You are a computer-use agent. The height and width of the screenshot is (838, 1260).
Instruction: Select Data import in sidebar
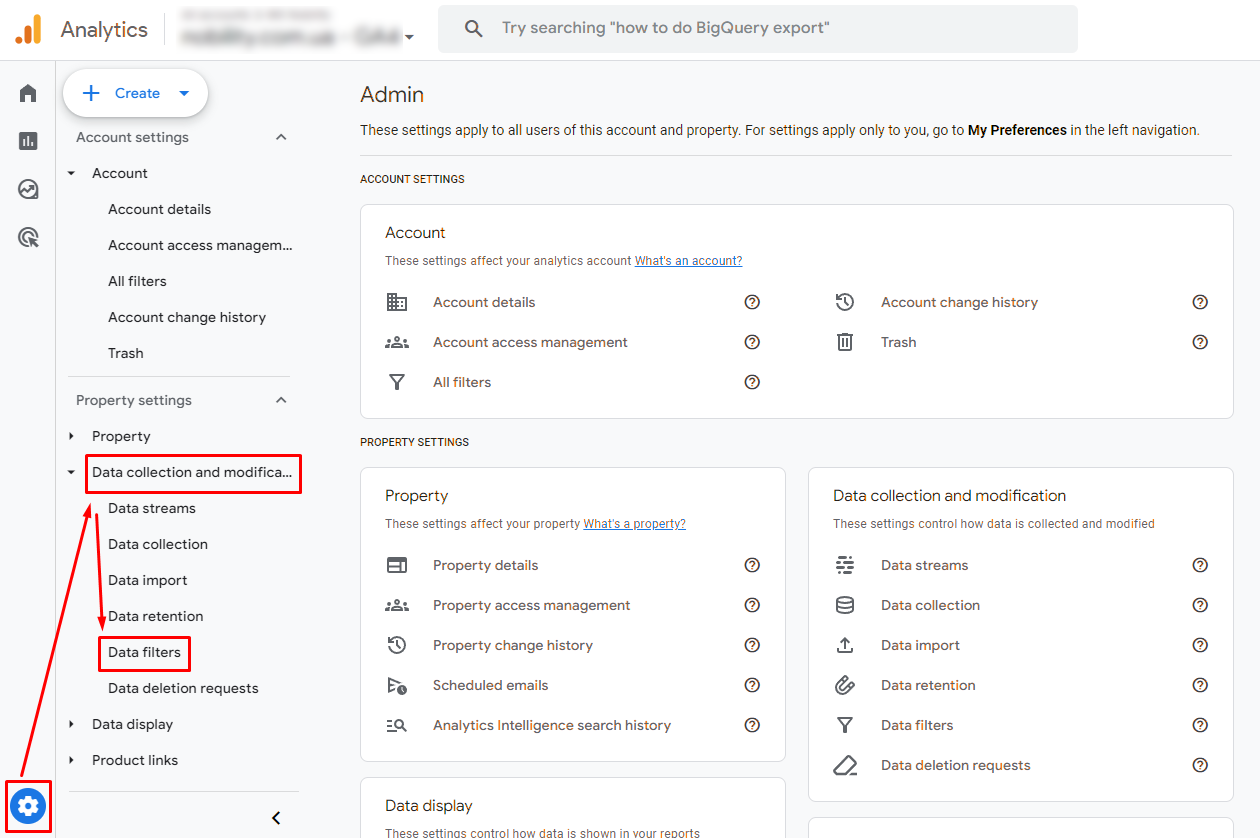148,580
